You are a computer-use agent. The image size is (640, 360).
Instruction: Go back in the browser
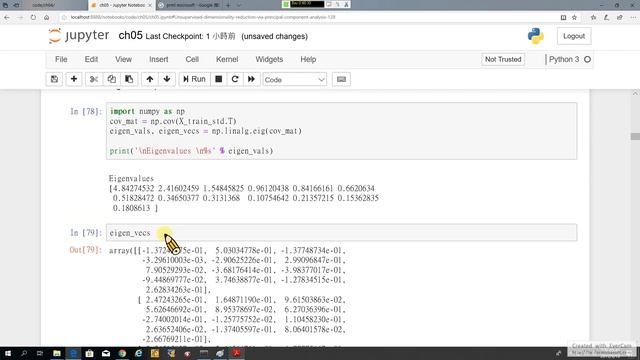pyautogui.click(x=7, y=18)
